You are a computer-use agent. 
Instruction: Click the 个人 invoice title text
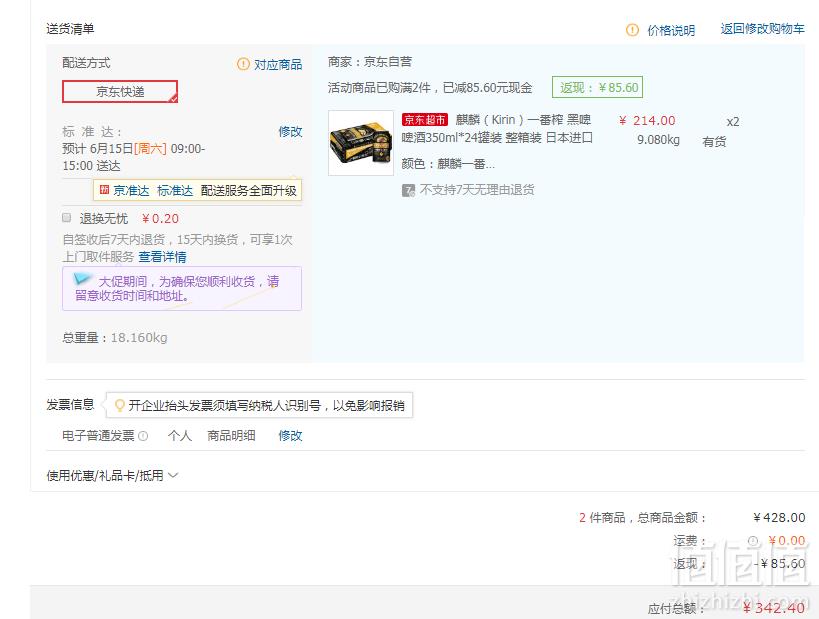[180, 436]
